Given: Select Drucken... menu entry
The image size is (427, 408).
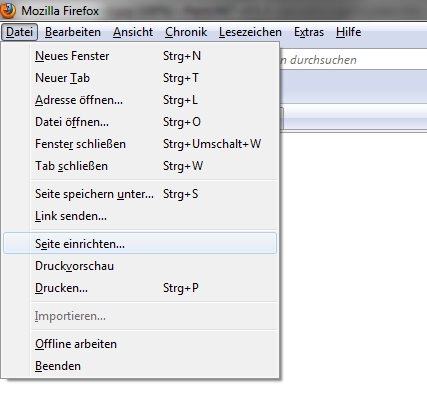Looking at the screenshot, I should coord(140,288).
